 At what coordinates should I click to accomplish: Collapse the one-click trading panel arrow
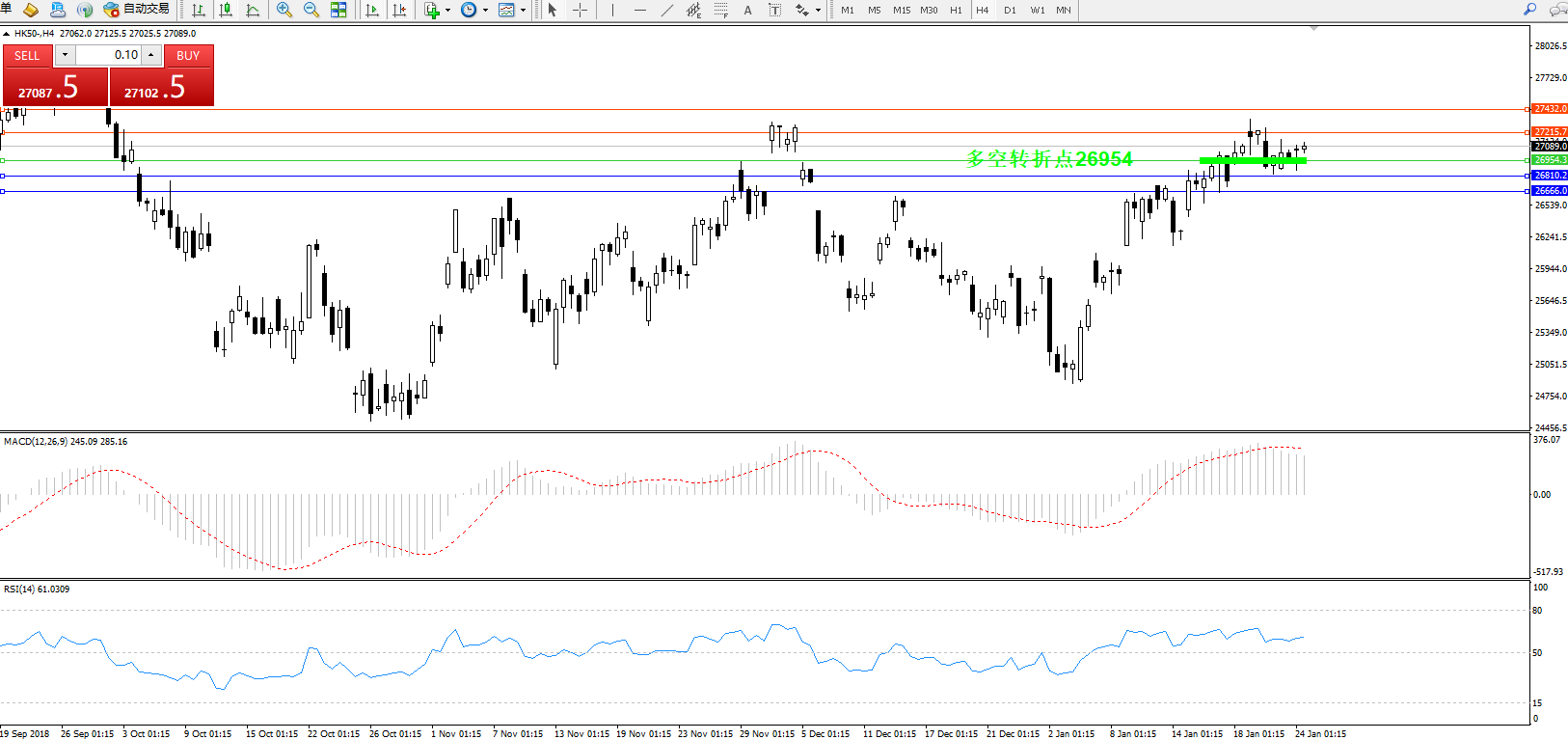click(7, 34)
